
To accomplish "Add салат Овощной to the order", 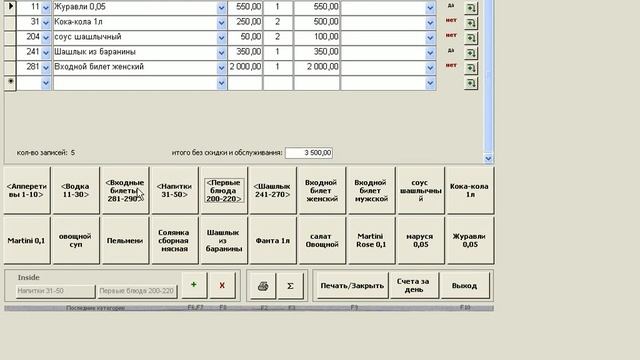I will coord(322,240).
